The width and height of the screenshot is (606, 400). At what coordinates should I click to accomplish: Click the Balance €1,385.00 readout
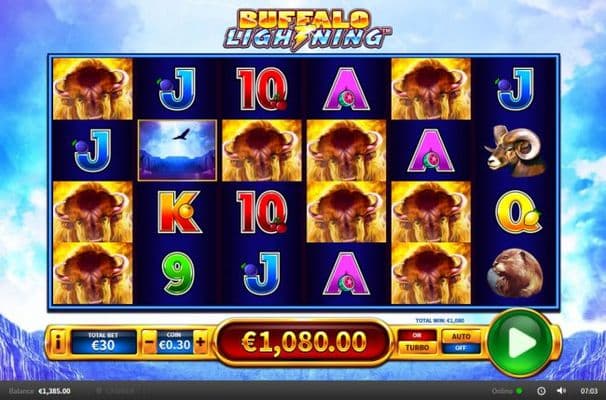(x=39, y=391)
